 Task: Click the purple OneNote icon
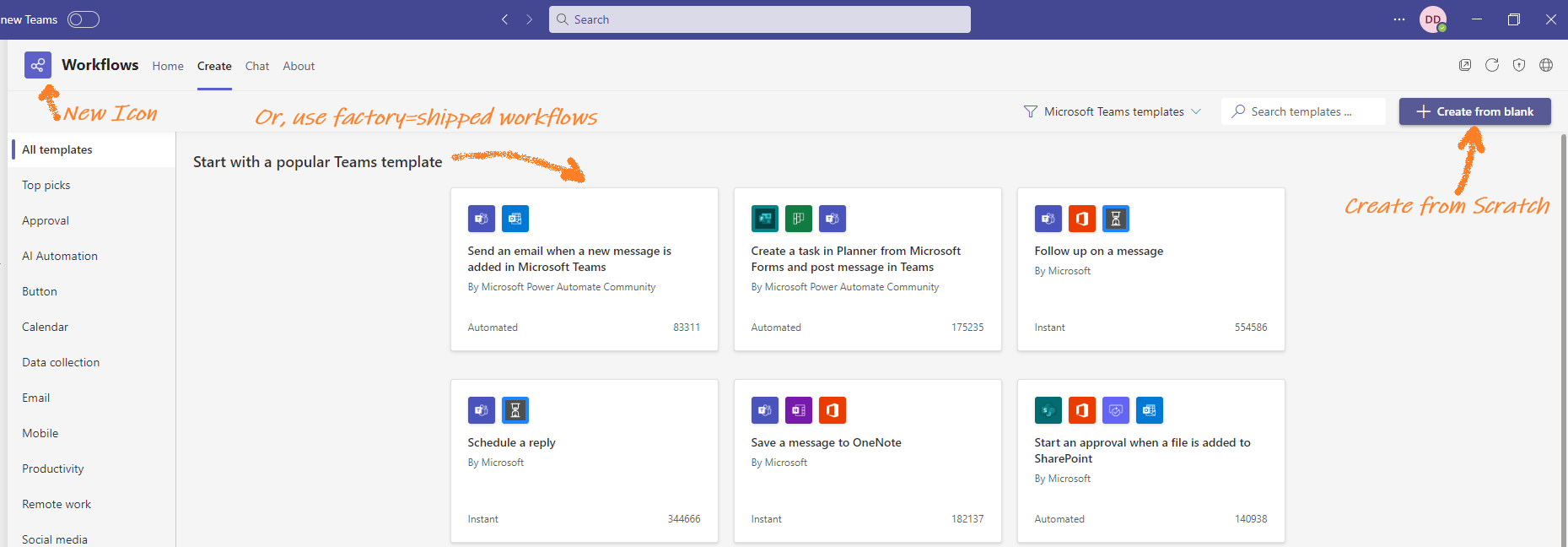click(x=799, y=410)
